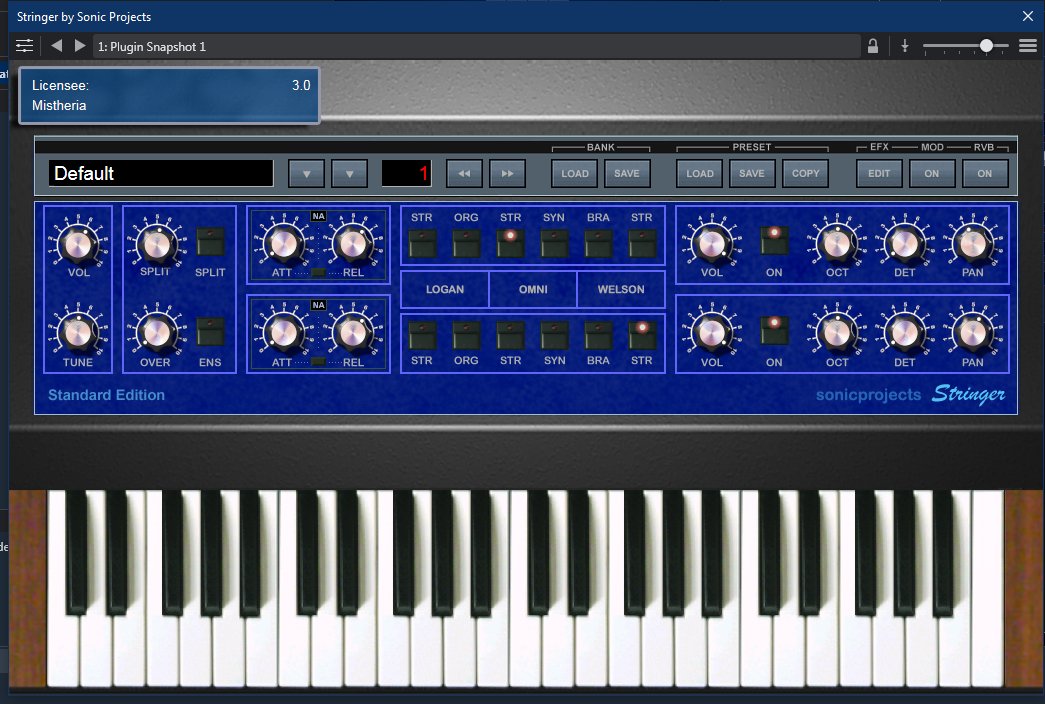Click upper layer PAN knob

(x=972, y=243)
